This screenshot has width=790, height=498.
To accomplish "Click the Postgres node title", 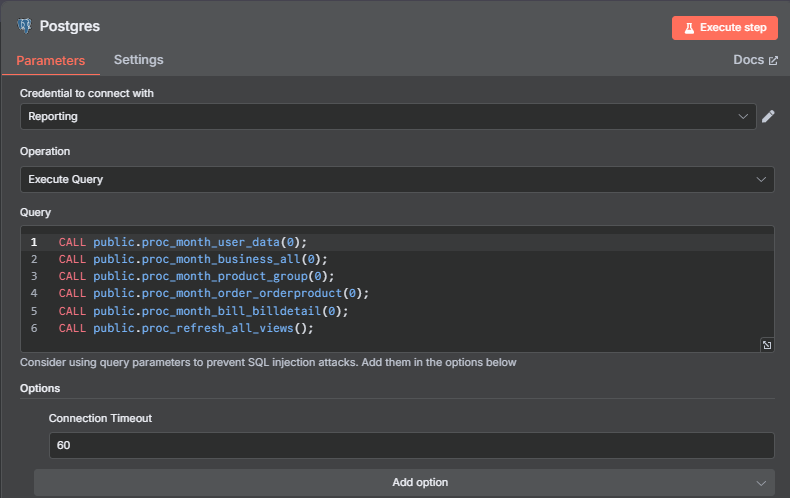I will click(x=70, y=26).
